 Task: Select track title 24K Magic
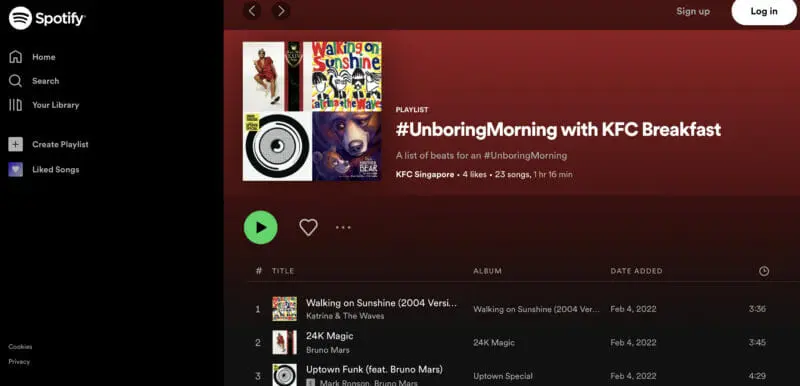[x=330, y=336]
